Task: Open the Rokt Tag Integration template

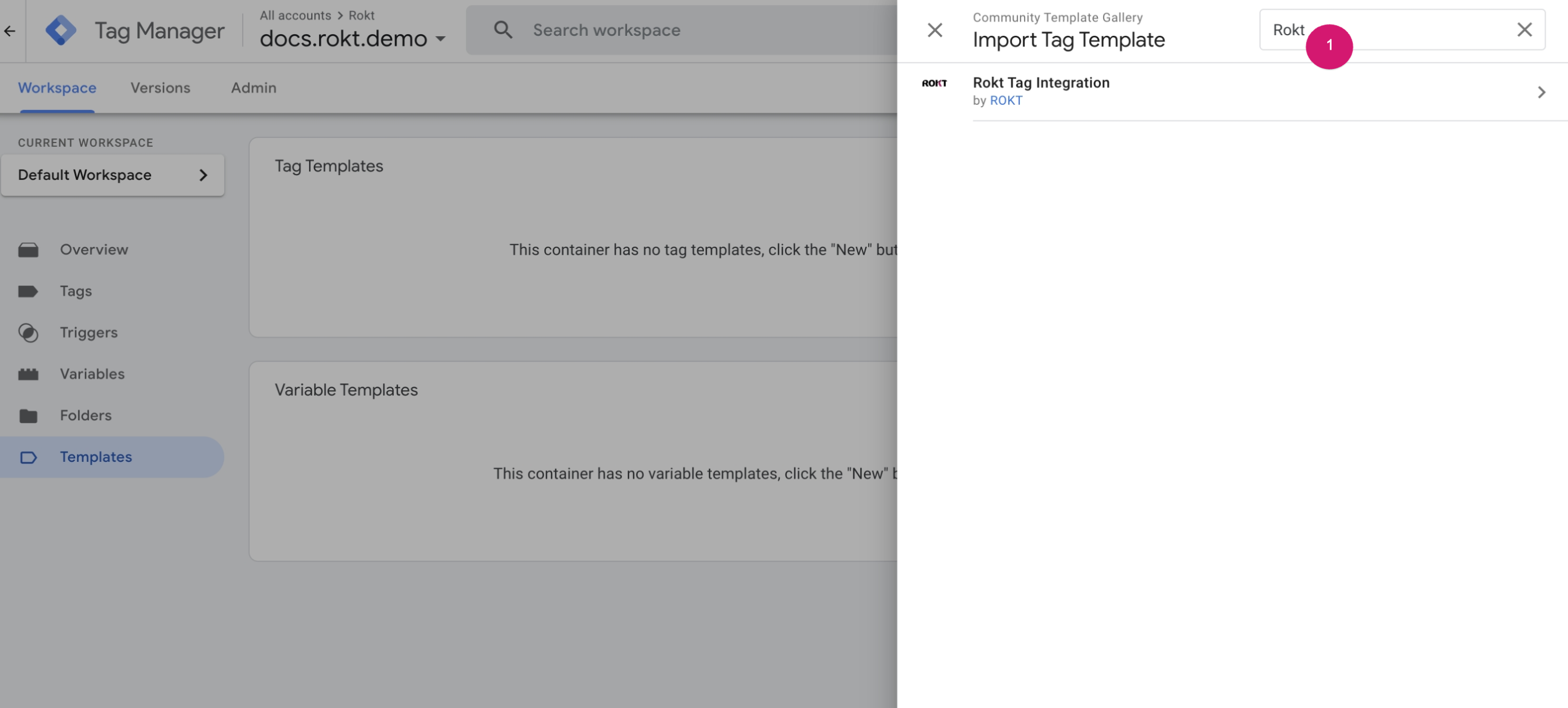Action: tap(1233, 91)
